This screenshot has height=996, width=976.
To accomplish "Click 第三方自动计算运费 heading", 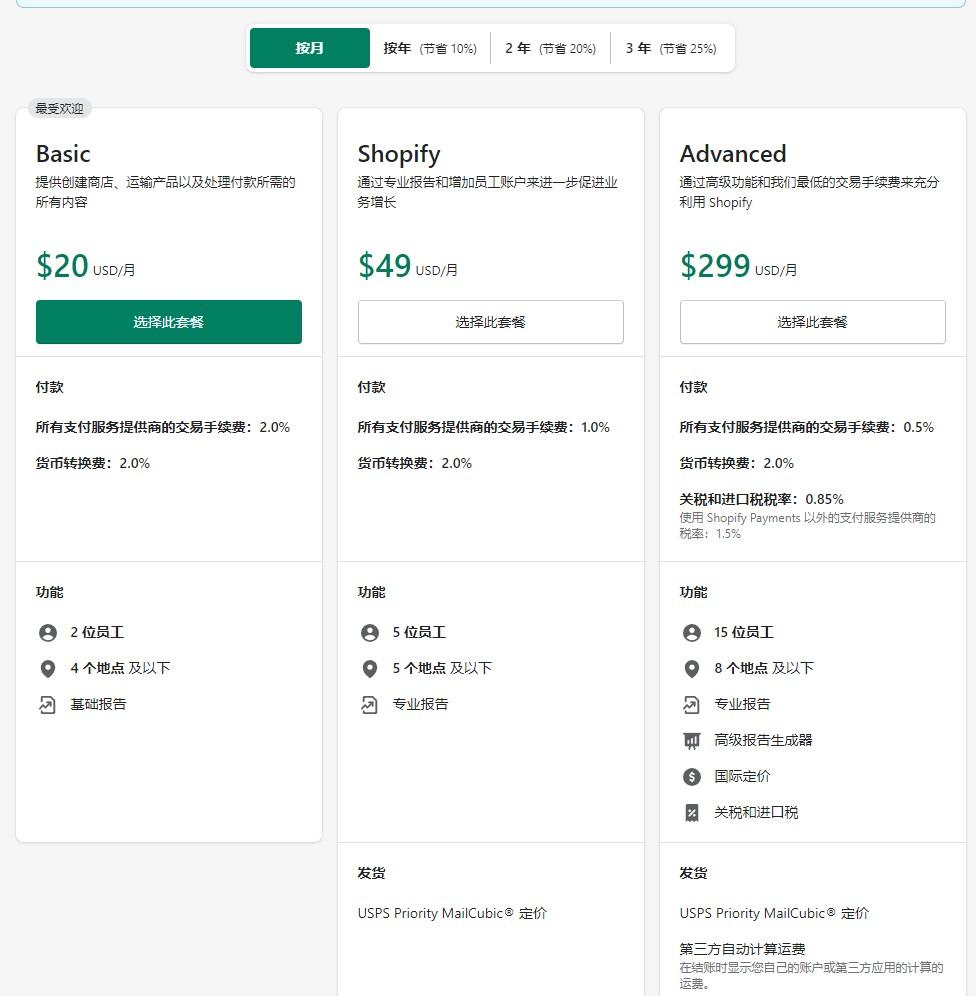I will pyautogui.click(x=742, y=949).
